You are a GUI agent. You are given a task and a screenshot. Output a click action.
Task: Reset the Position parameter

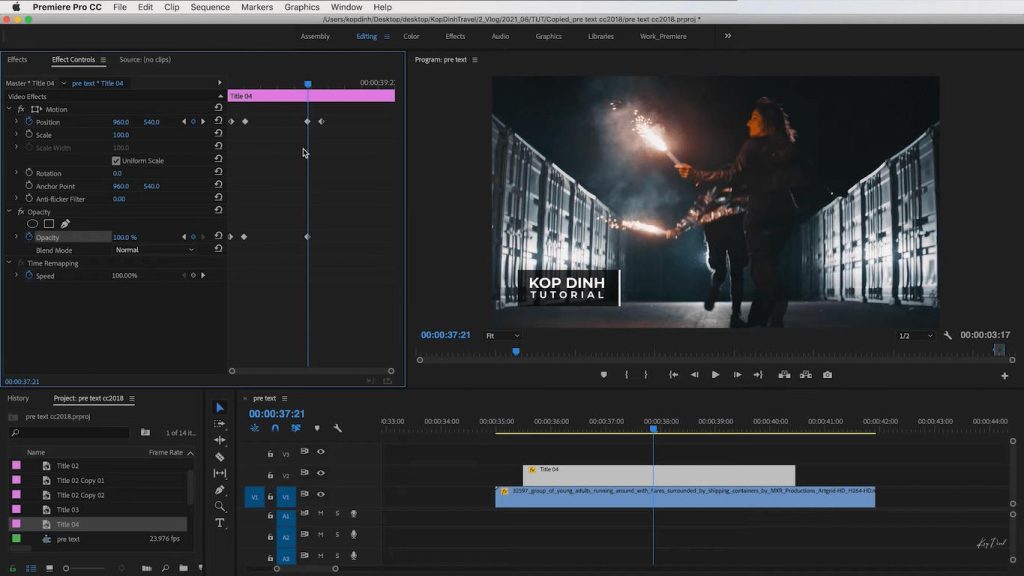(218, 122)
